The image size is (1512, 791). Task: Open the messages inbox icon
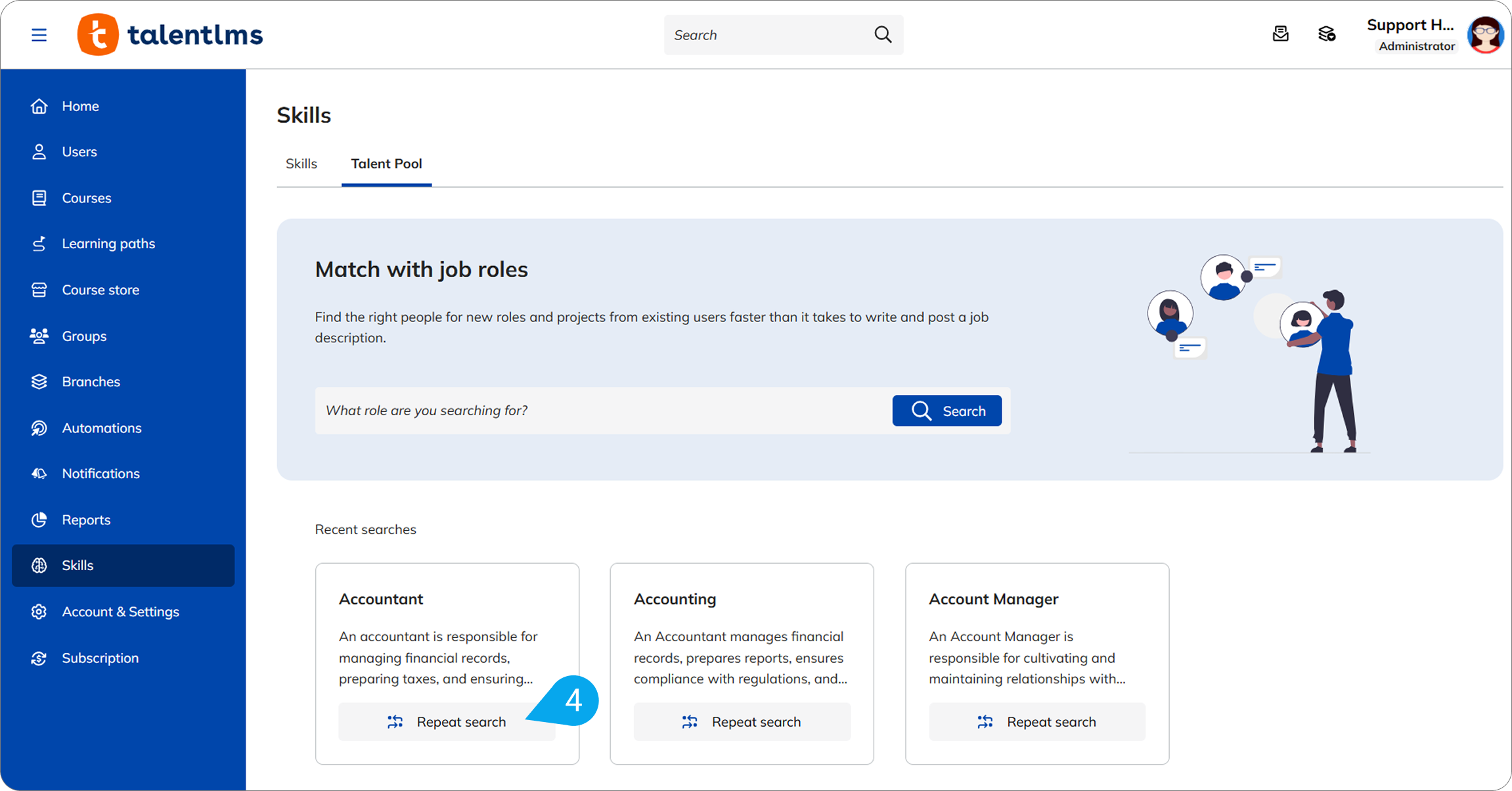[1280, 34]
